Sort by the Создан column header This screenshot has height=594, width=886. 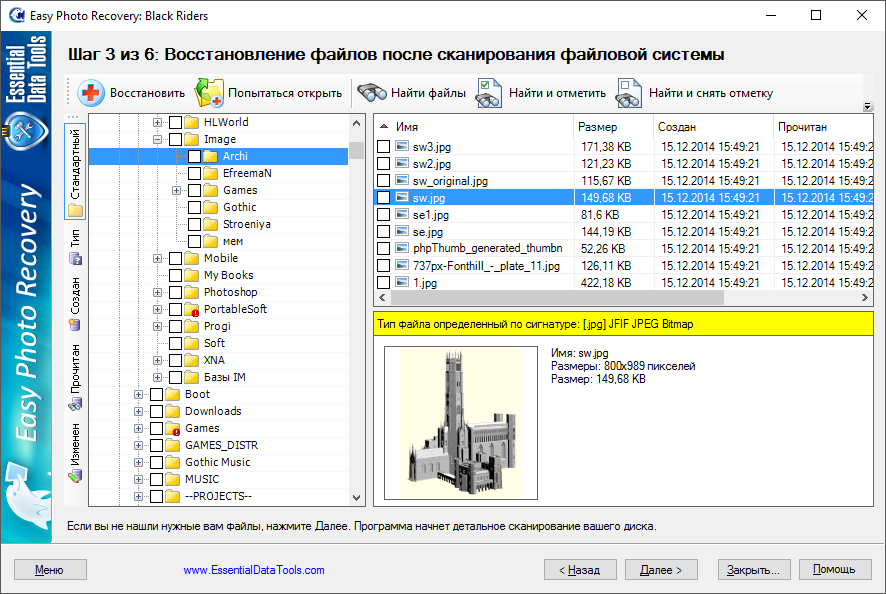[713, 127]
